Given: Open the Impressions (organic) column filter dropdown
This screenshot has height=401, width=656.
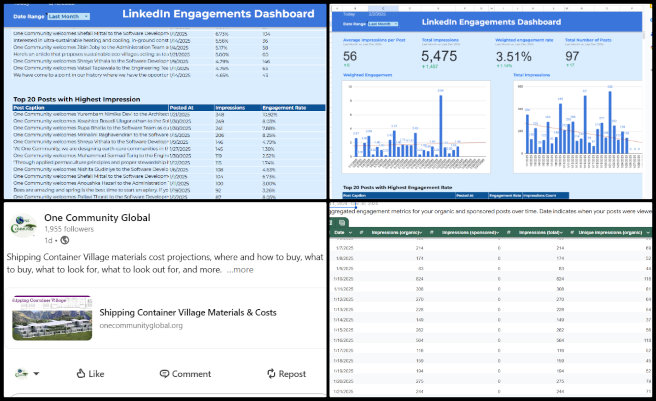Looking at the screenshot, I should (x=420, y=232).
